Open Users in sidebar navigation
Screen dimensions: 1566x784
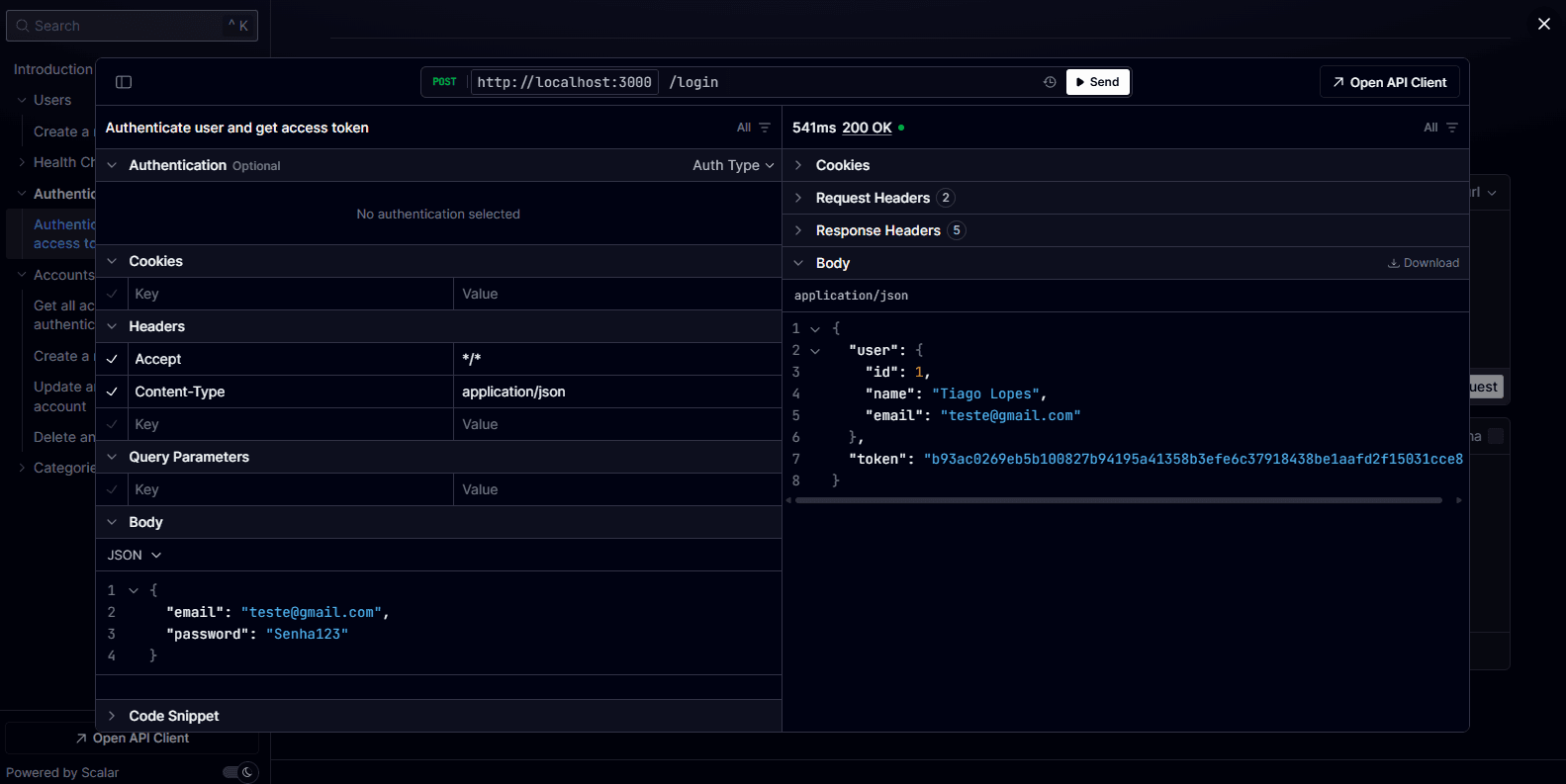tap(52, 100)
